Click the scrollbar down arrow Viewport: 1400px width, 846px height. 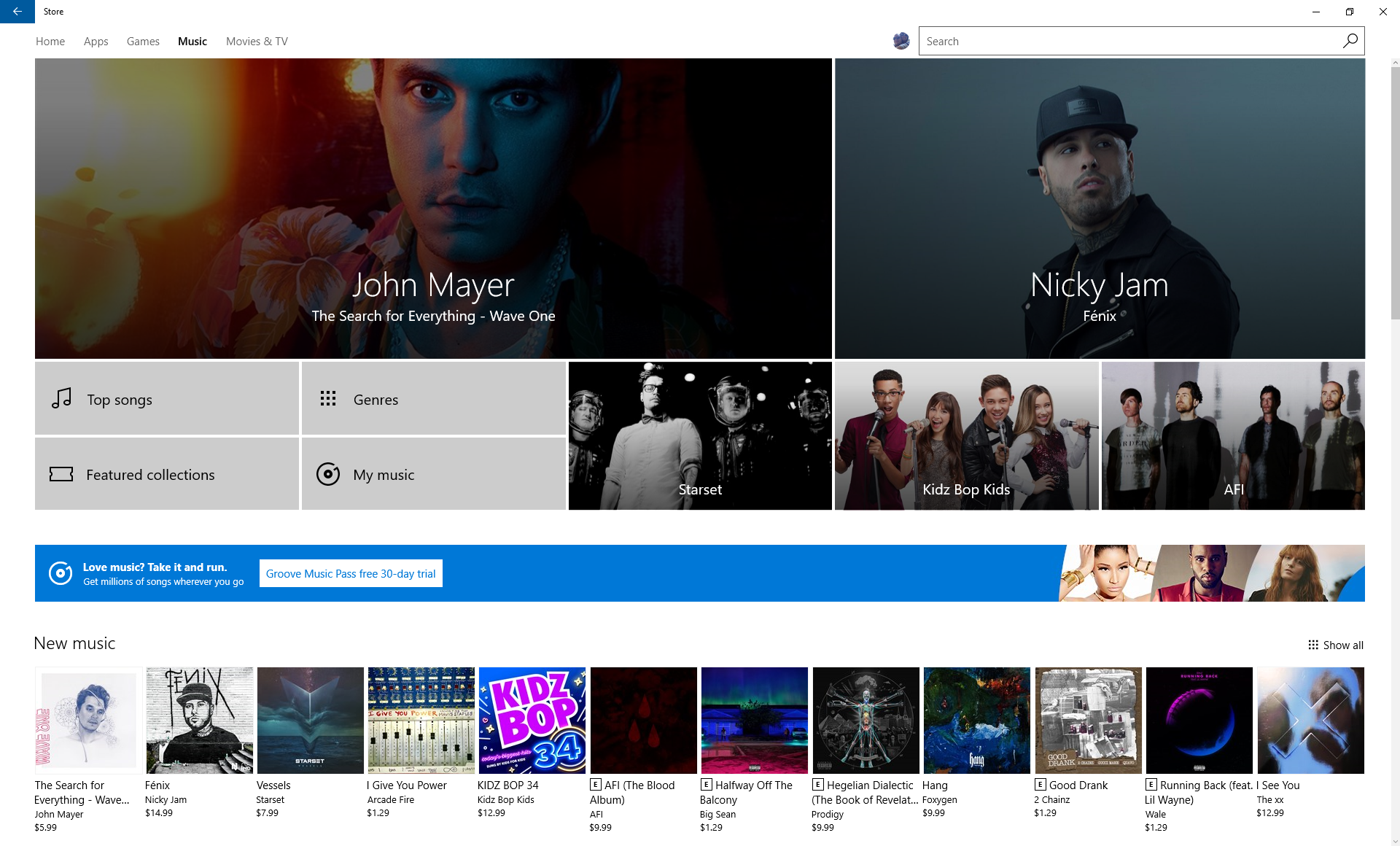click(x=1395, y=841)
